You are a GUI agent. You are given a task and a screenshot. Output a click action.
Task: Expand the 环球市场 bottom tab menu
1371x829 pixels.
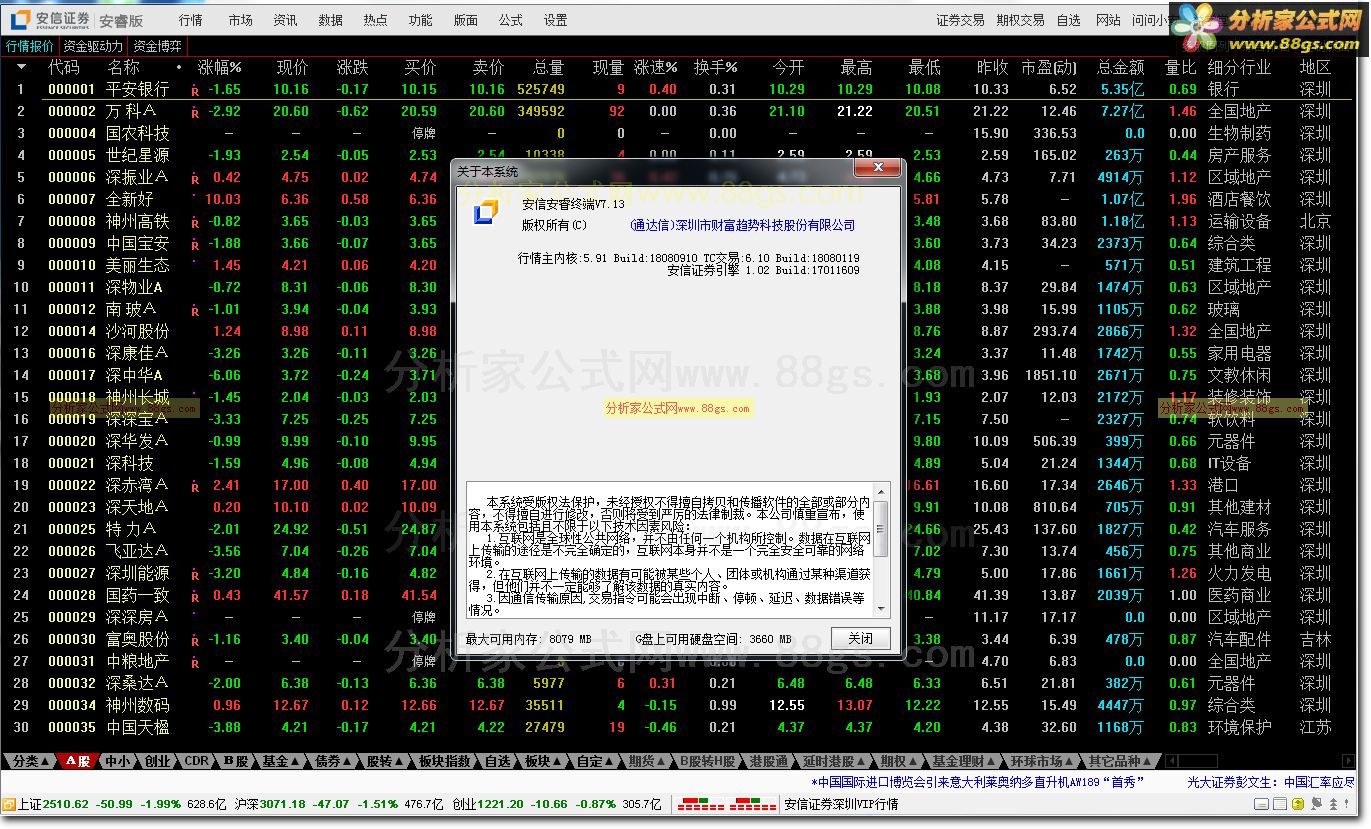tap(1041, 761)
